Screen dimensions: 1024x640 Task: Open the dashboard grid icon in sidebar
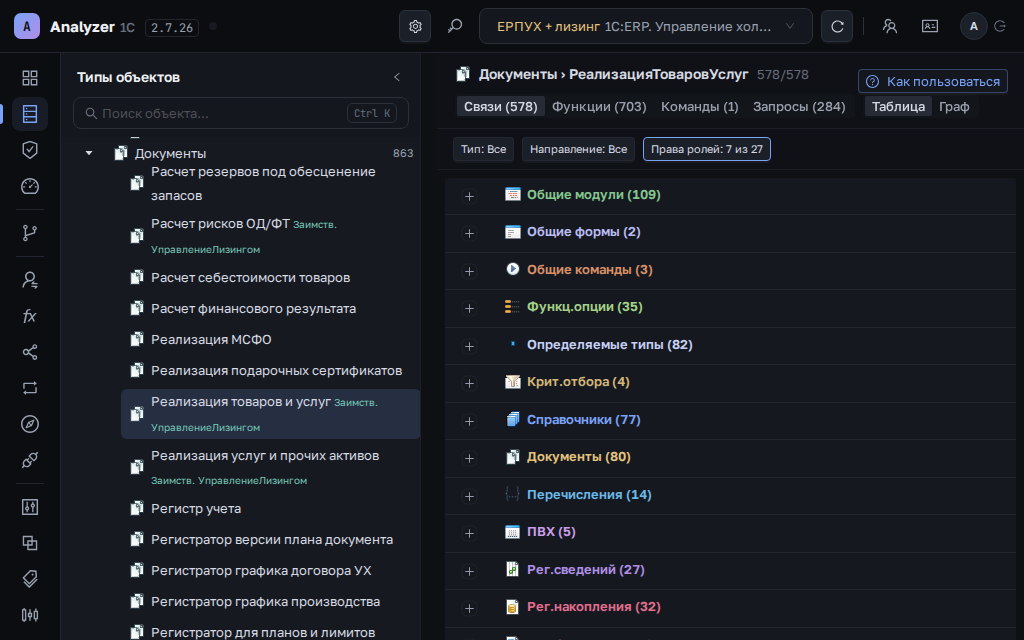[x=30, y=78]
